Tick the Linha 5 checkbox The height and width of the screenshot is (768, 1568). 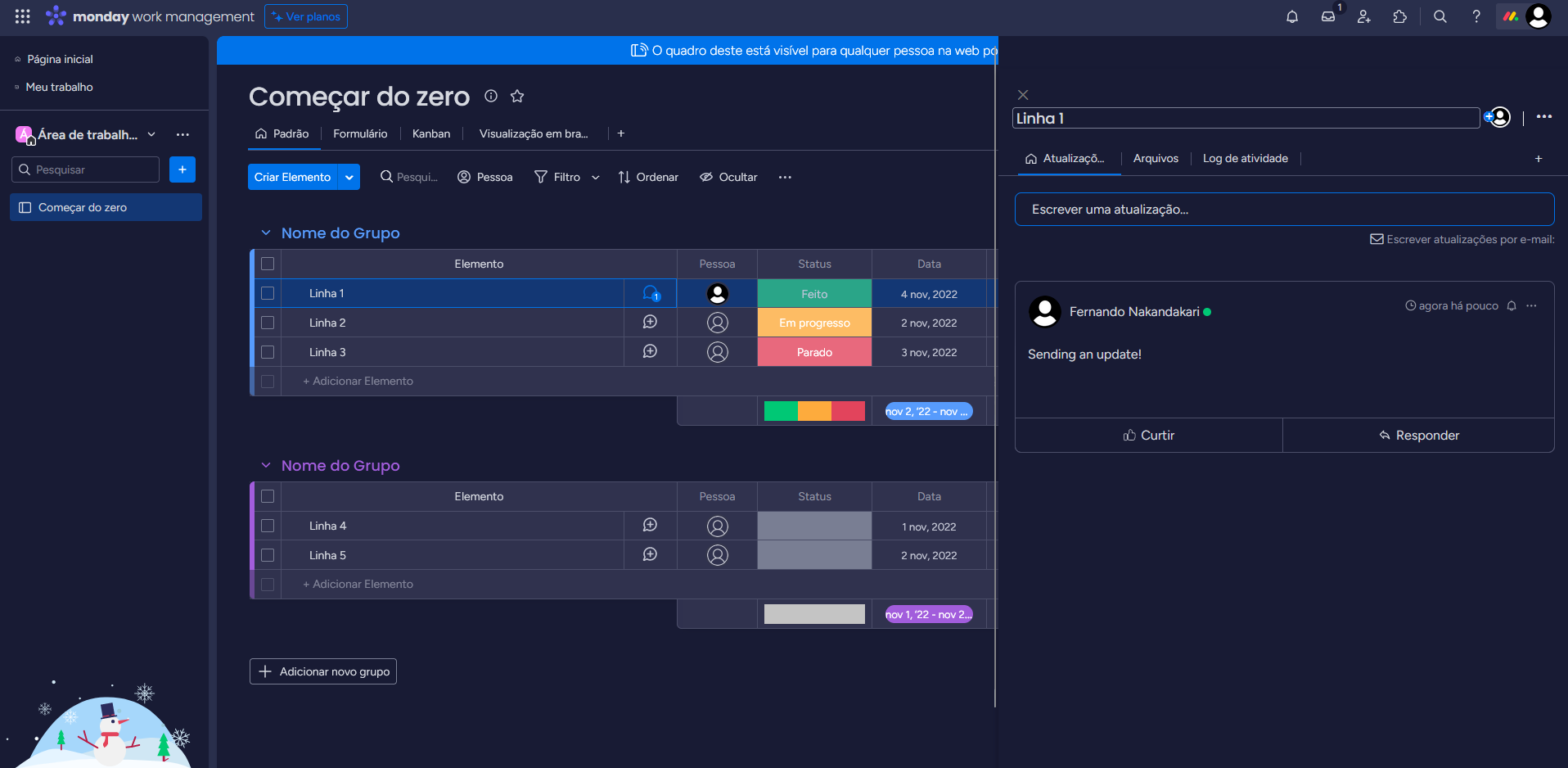point(268,555)
